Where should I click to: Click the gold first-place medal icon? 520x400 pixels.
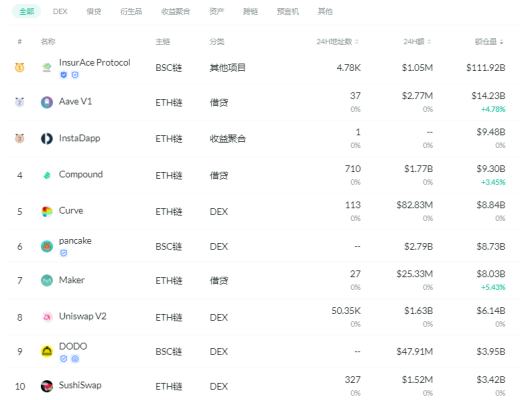click(x=20, y=67)
